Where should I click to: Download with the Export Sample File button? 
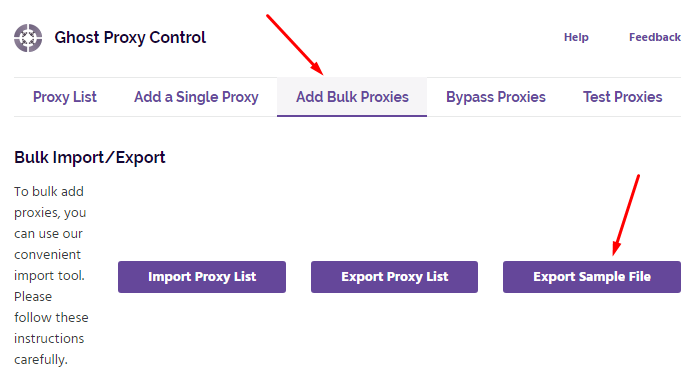point(592,277)
